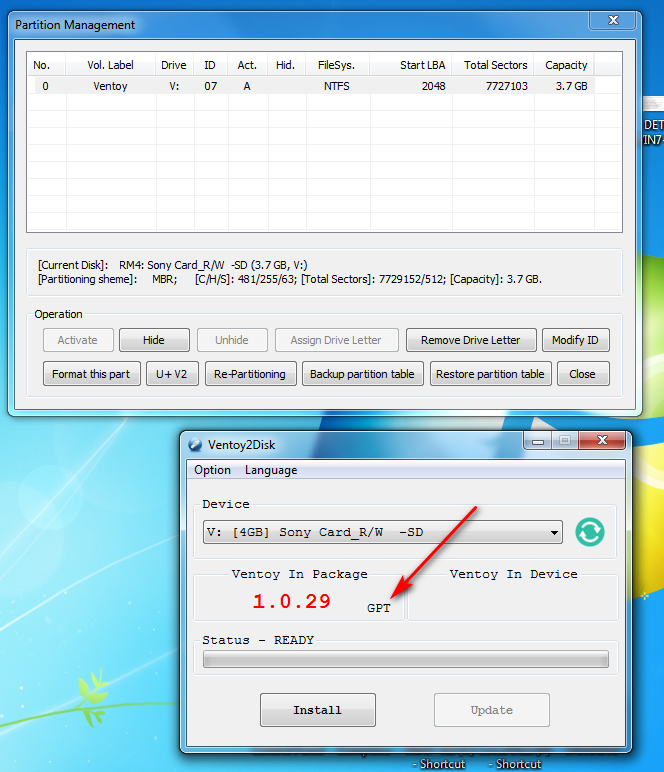Click the 1.0.29 package version text
The width and height of the screenshot is (664, 772).
tap(291, 601)
